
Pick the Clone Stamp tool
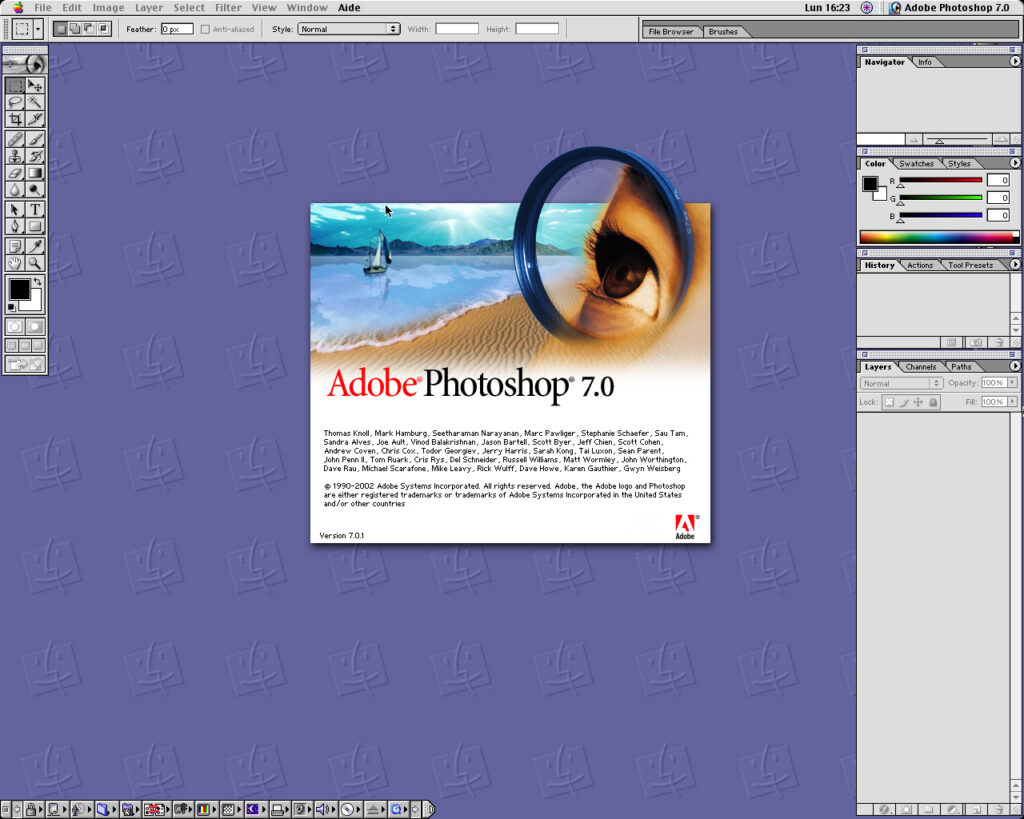point(15,156)
